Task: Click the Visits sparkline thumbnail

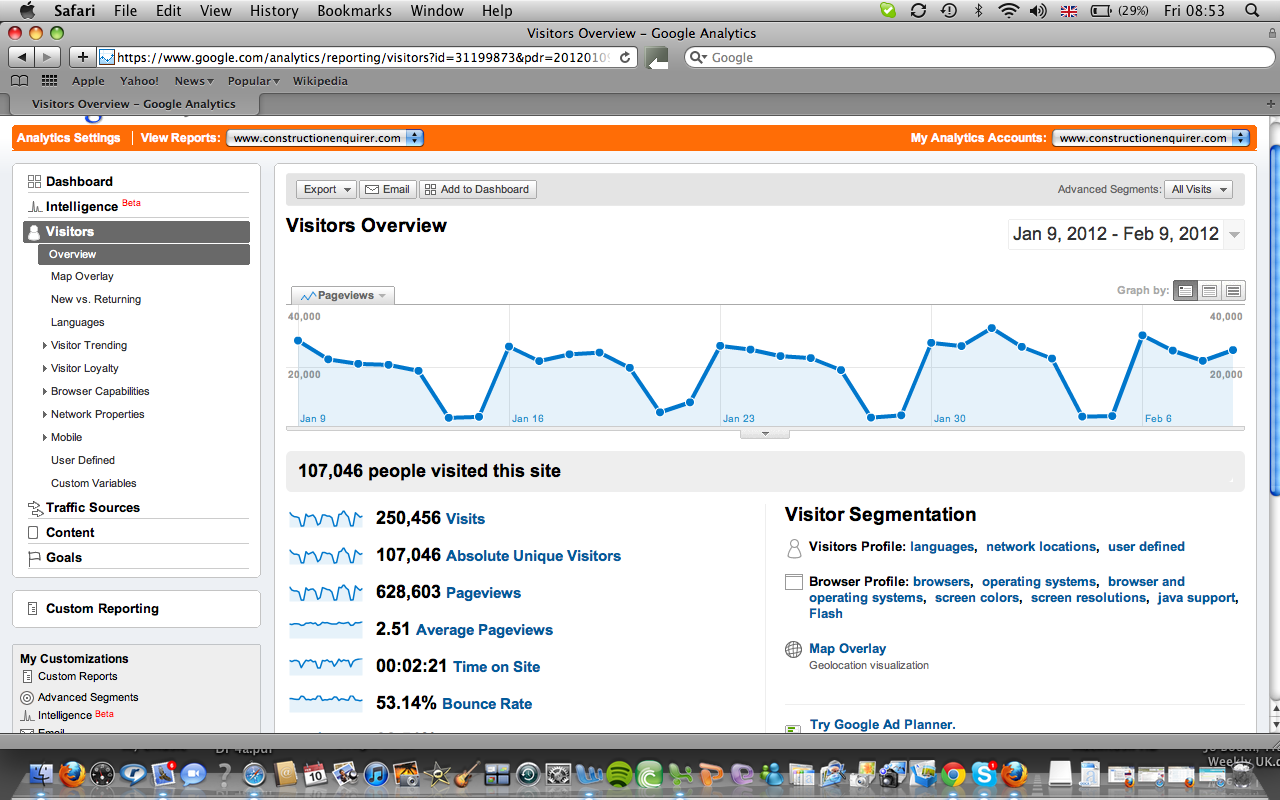Action: pyautogui.click(x=326, y=519)
